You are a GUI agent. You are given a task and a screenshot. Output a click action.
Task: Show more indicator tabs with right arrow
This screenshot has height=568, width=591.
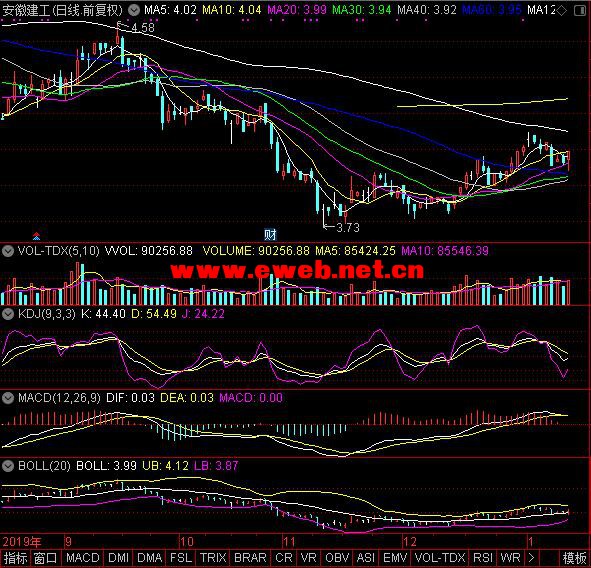pos(531,557)
